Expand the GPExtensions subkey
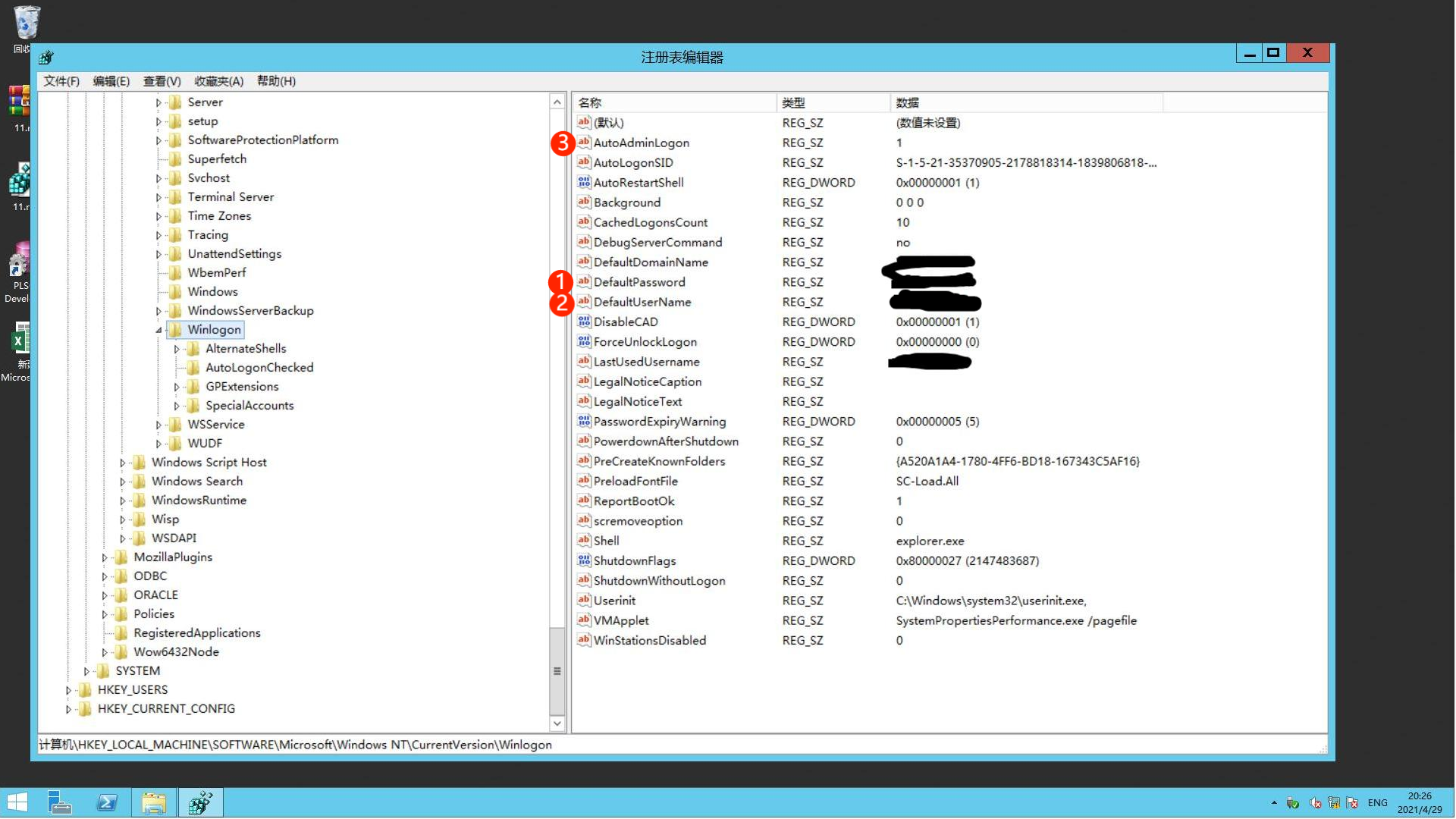The height and width of the screenshot is (819, 1456). [177, 387]
